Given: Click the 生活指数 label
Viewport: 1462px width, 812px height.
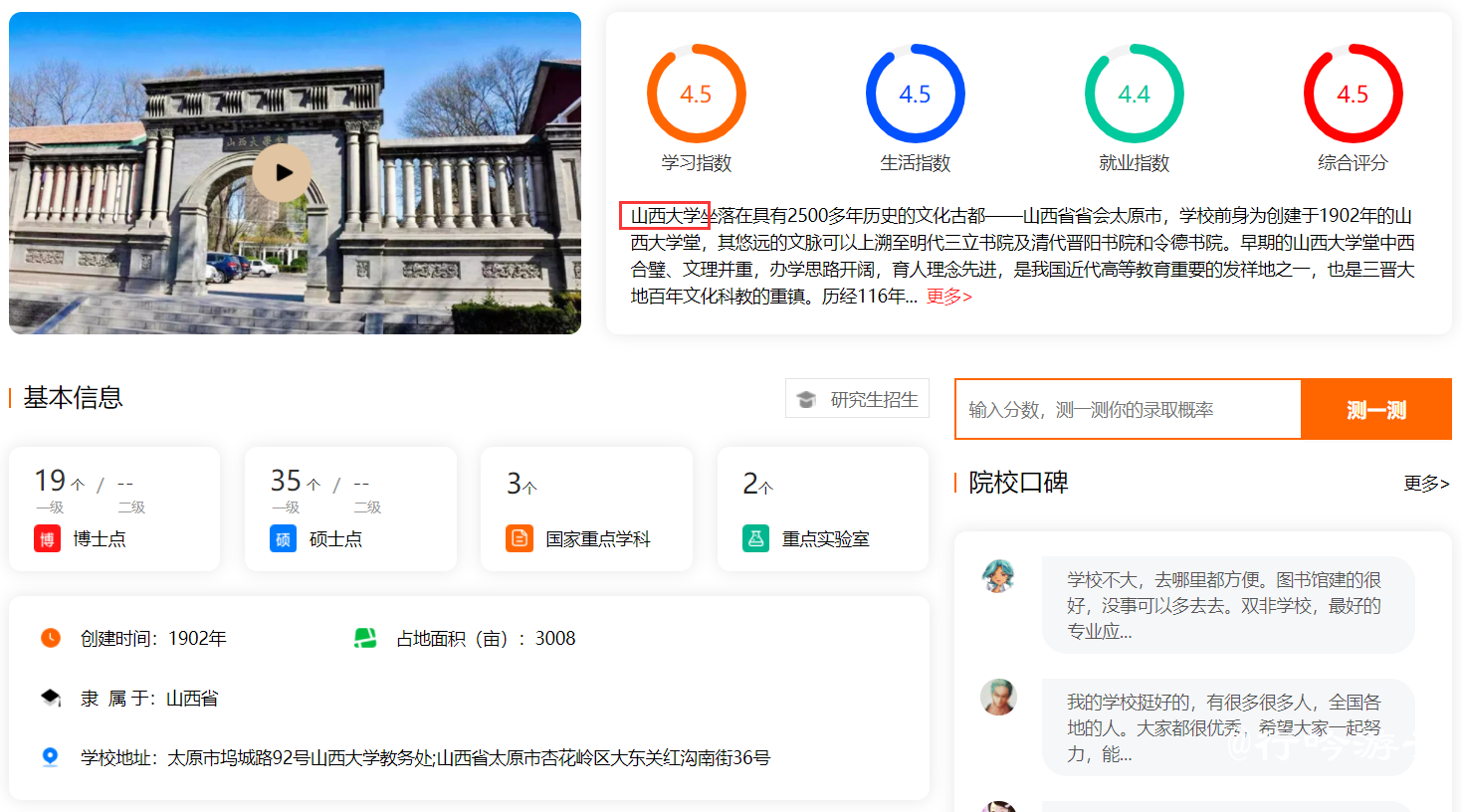Looking at the screenshot, I should point(916,162).
